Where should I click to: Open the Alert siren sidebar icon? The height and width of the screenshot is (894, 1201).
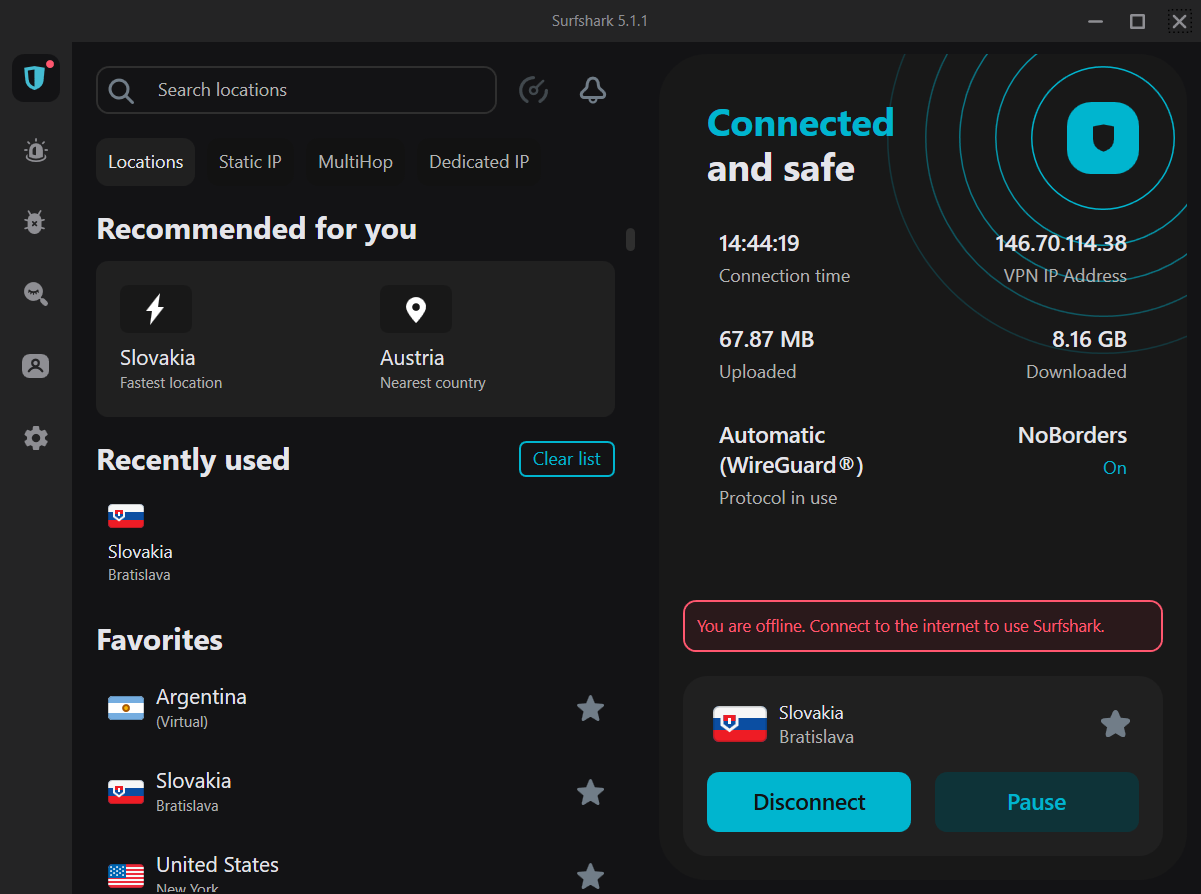[36, 151]
